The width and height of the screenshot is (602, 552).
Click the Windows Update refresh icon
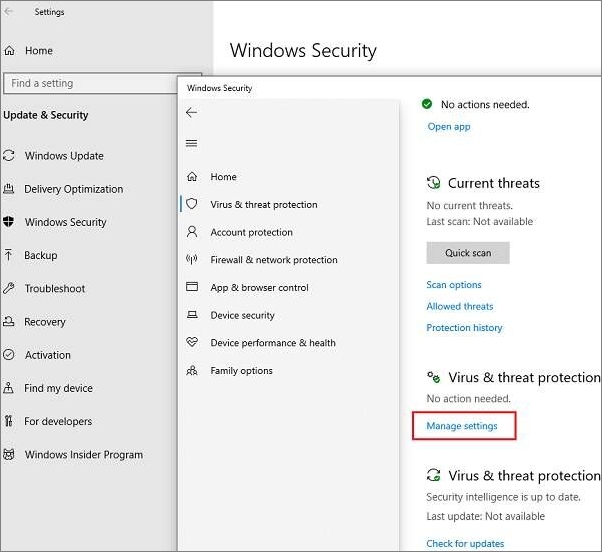9,155
